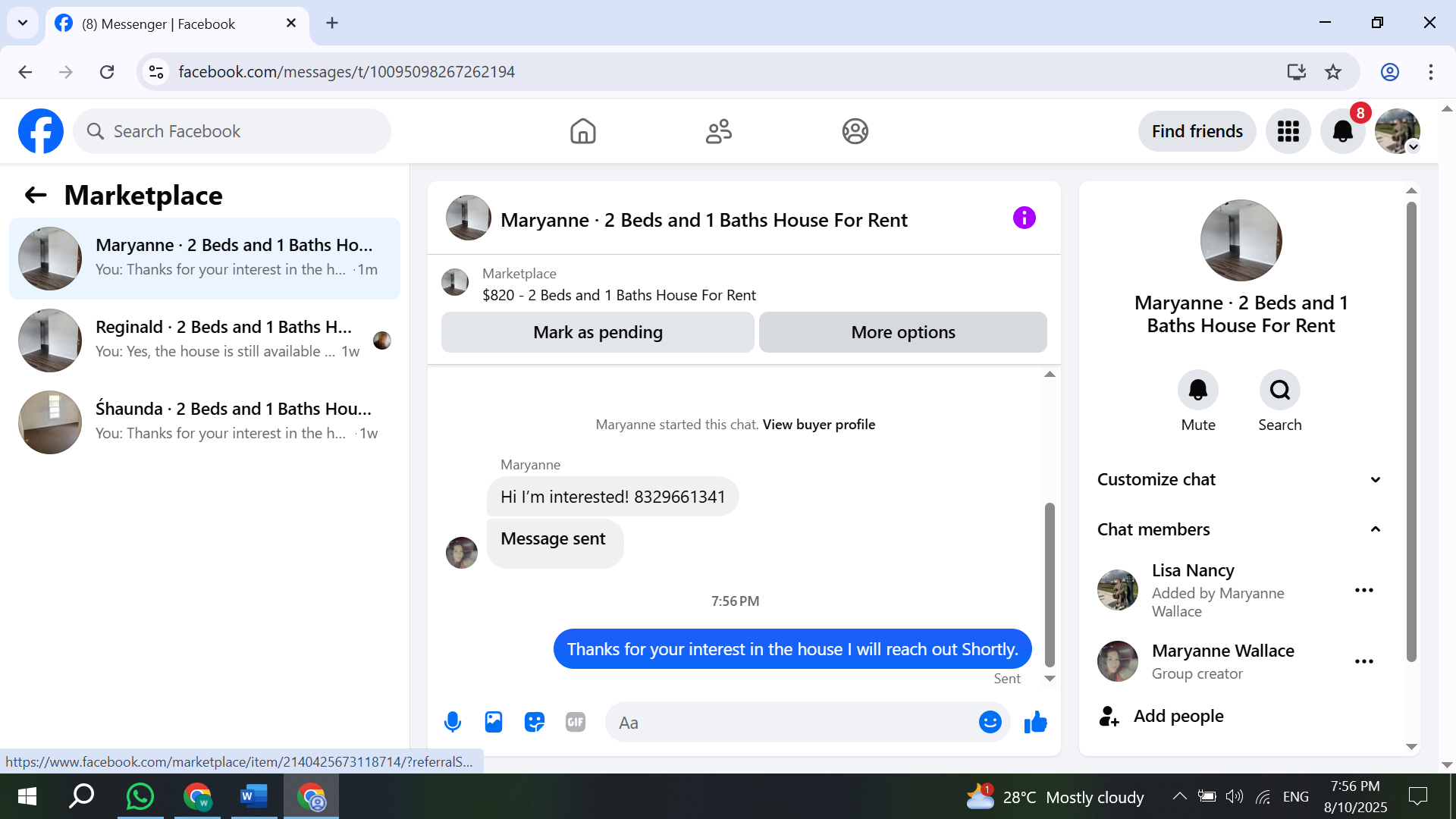Open the View buyer profile link

pyautogui.click(x=818, y=425)
